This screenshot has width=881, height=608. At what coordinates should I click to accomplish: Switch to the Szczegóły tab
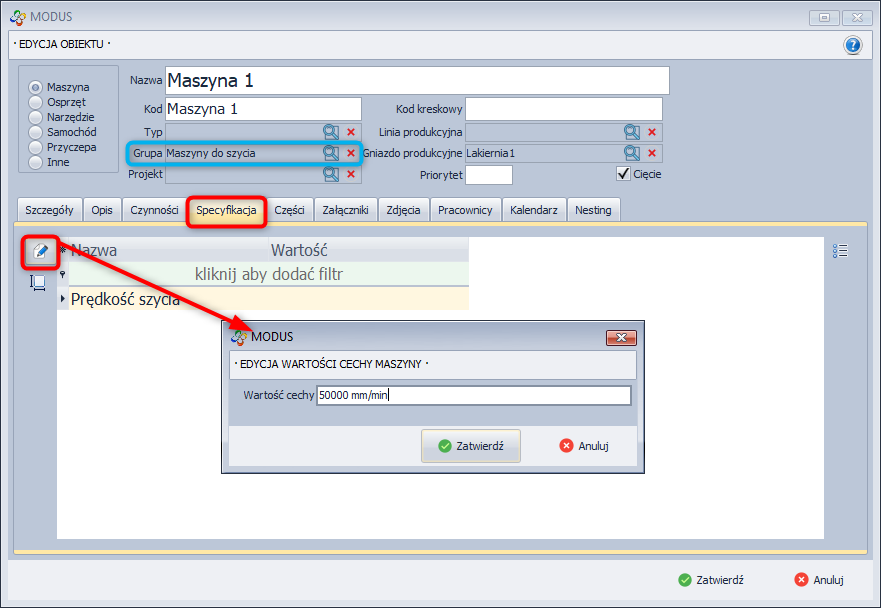click(x=49, y=210)
